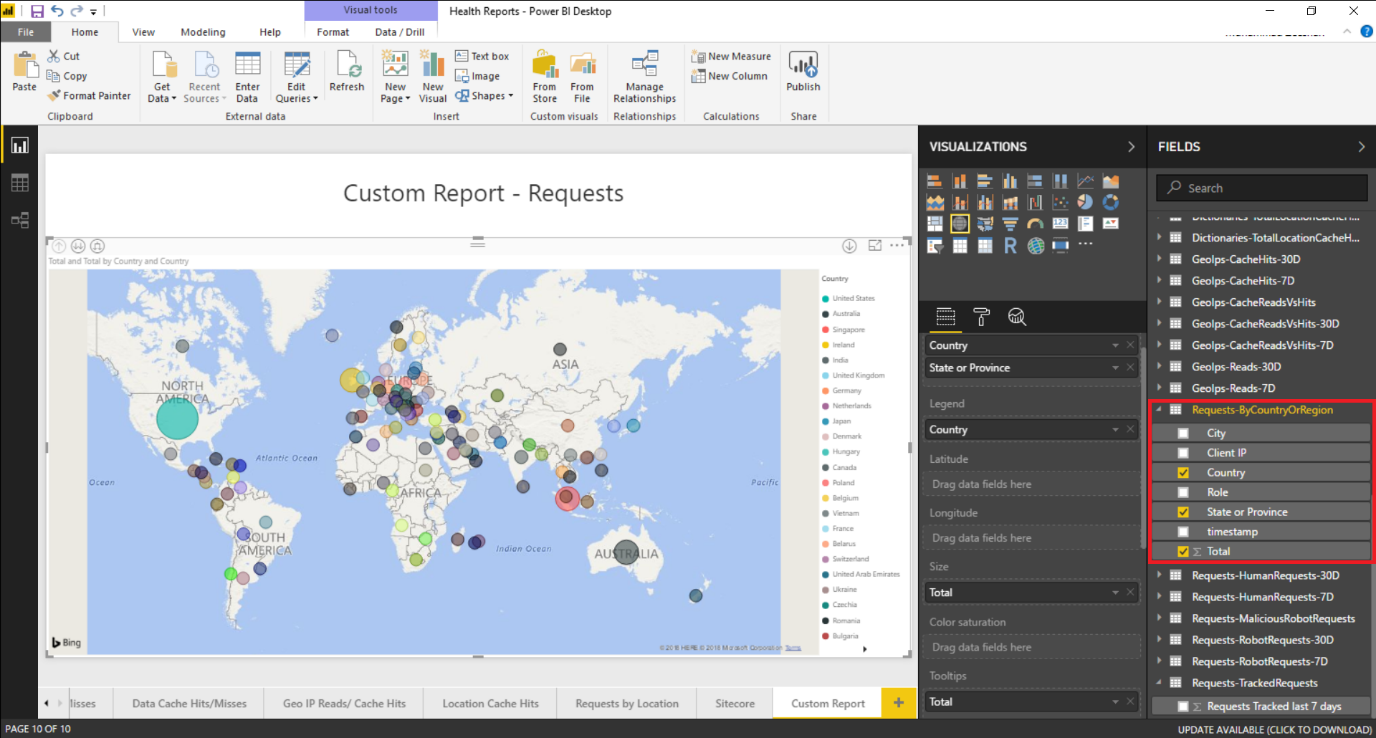
Task: Select the R script visual icon
Action: [1010, 245]
